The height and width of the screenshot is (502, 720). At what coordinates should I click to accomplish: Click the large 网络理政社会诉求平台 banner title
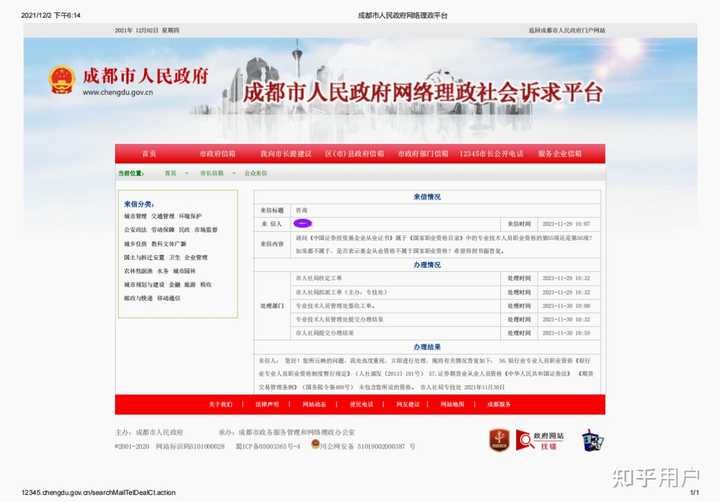tap(422, 93)
